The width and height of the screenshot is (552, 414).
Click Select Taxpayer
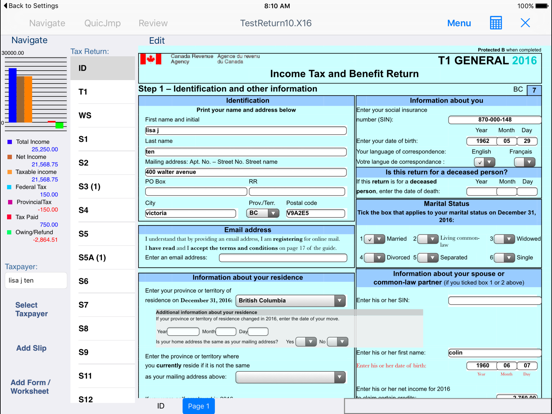point(31,309)
